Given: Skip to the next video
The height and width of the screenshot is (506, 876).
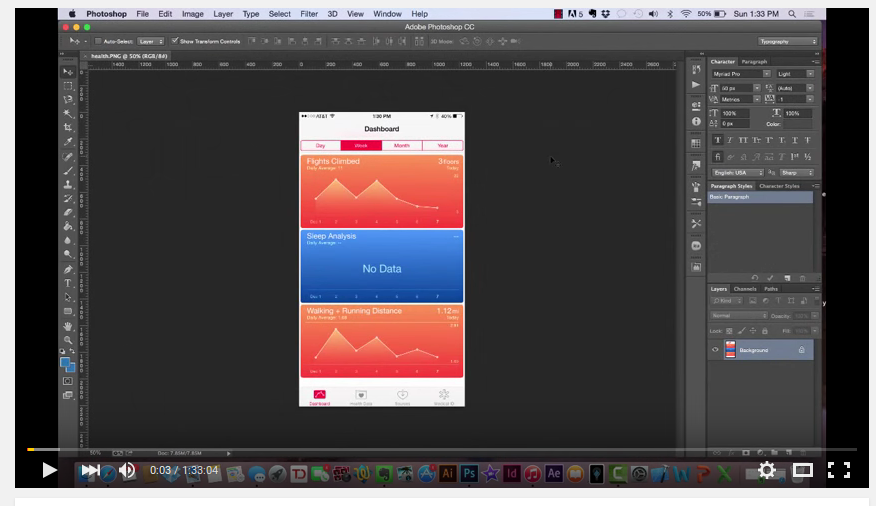Looking at the screenshot, I should [x=90, y=470].
